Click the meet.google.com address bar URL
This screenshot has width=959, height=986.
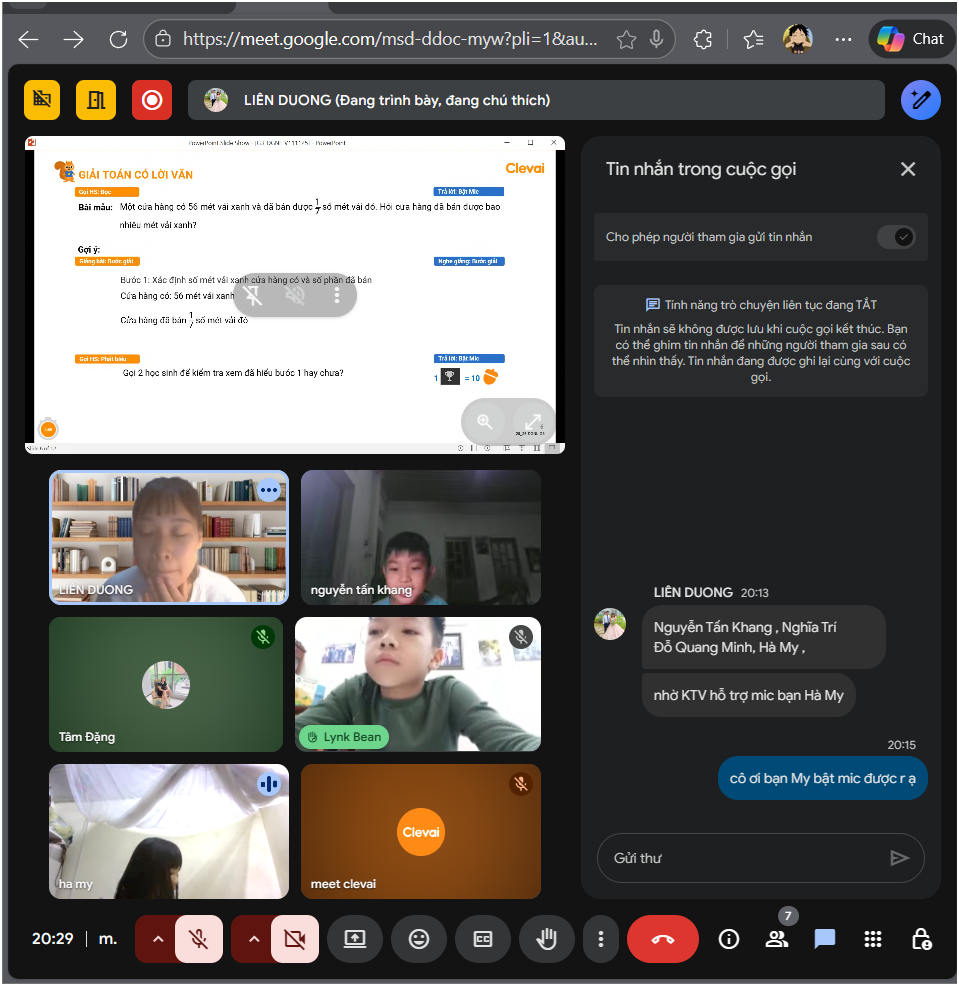click(390, 39)
